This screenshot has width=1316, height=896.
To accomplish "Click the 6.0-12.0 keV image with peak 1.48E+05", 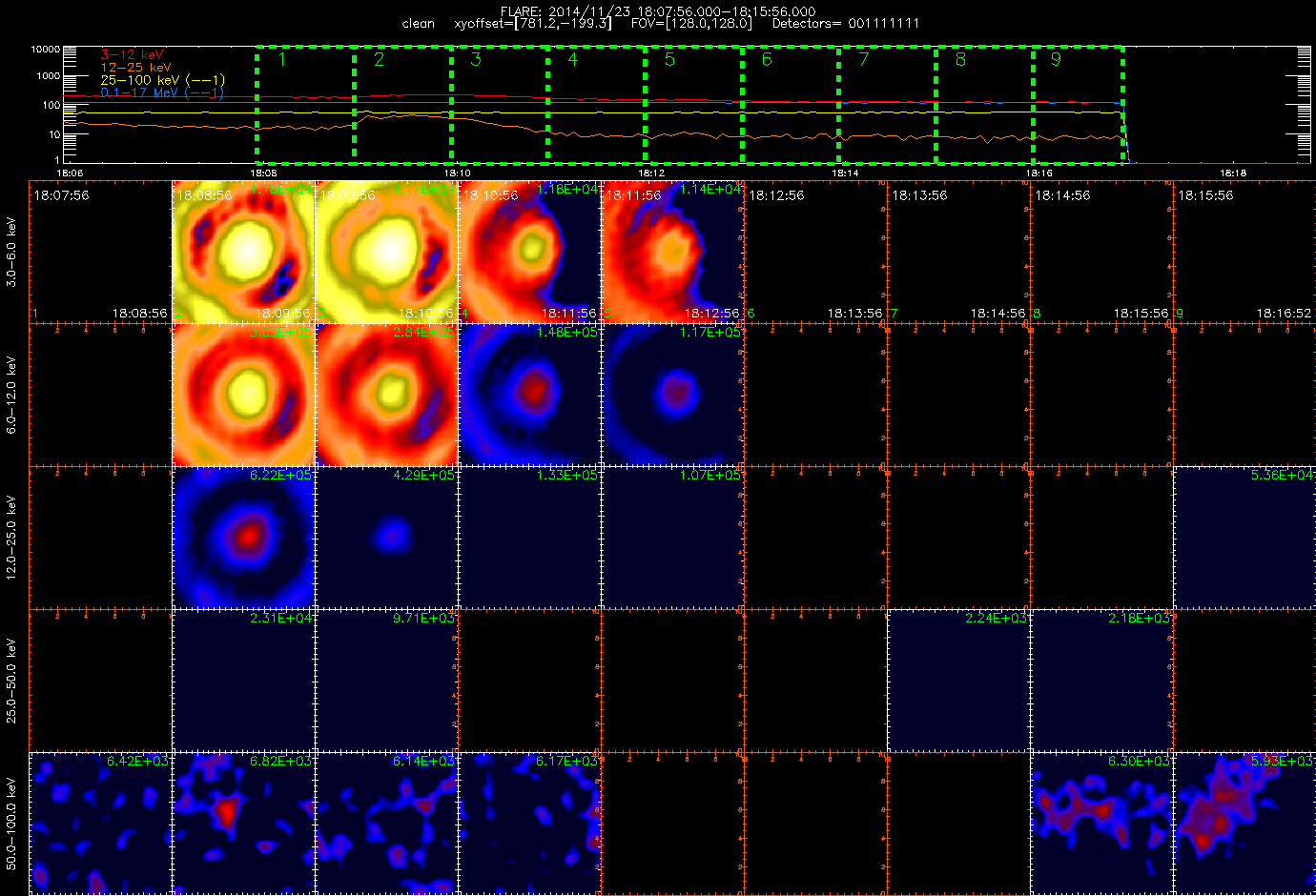I will [529, 394].
